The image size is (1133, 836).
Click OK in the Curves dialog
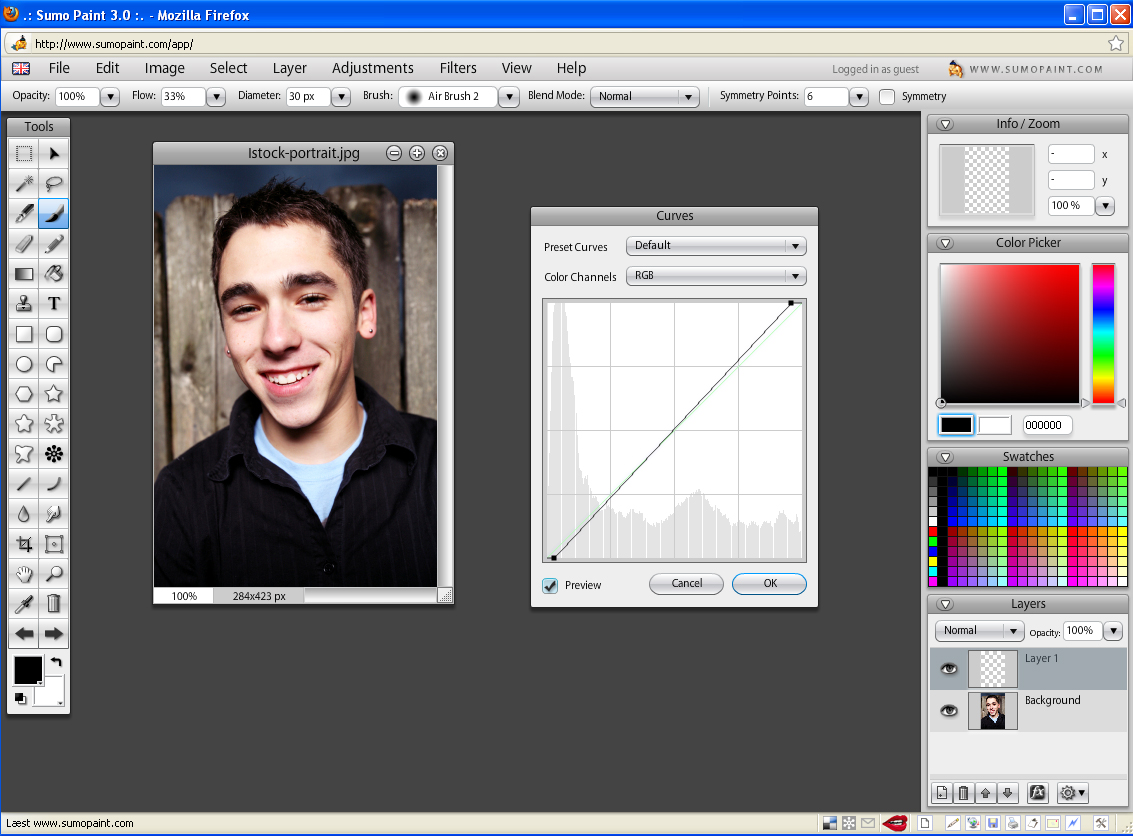[769, 584]
